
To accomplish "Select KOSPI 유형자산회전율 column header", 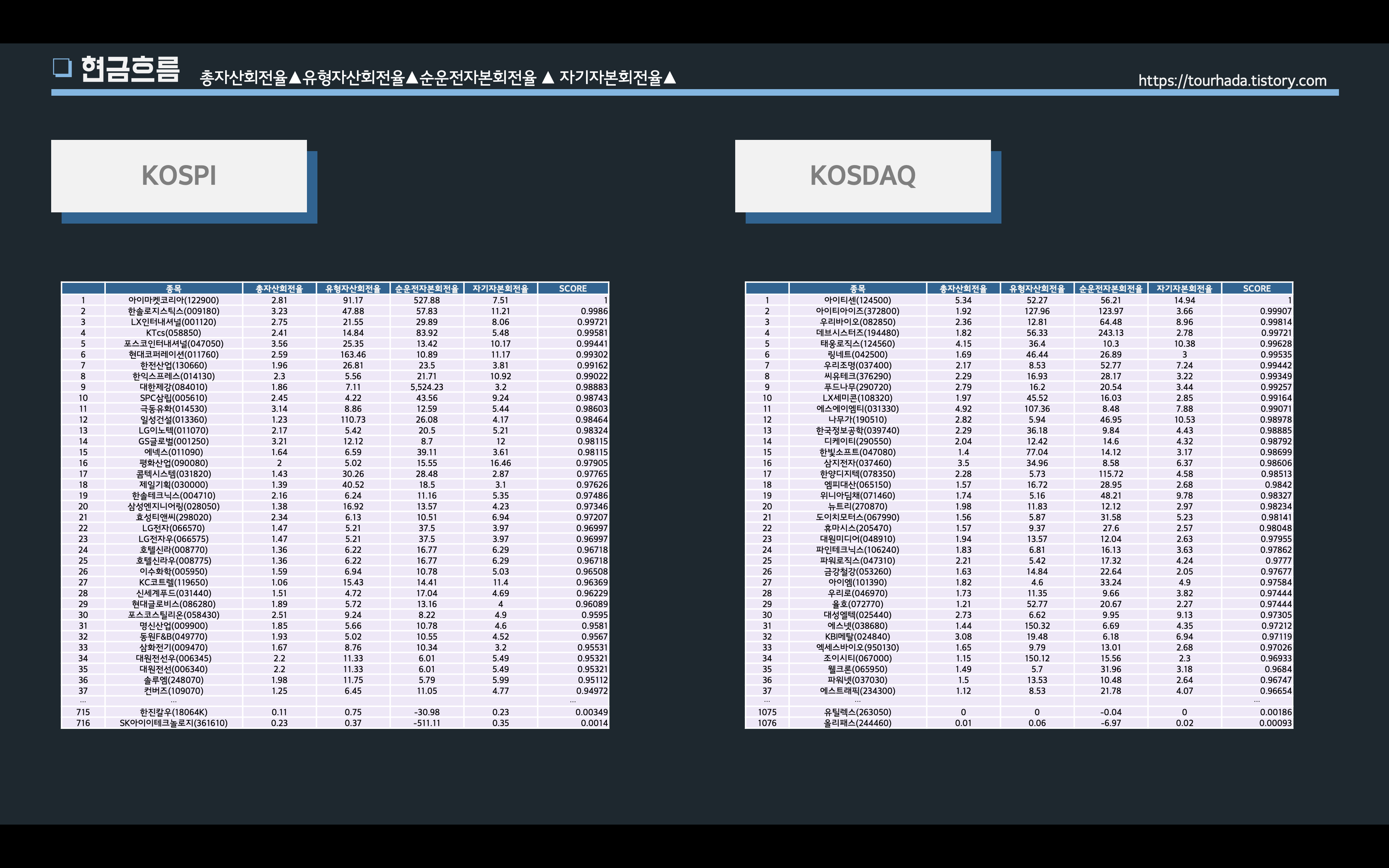I will click(352, 289).
